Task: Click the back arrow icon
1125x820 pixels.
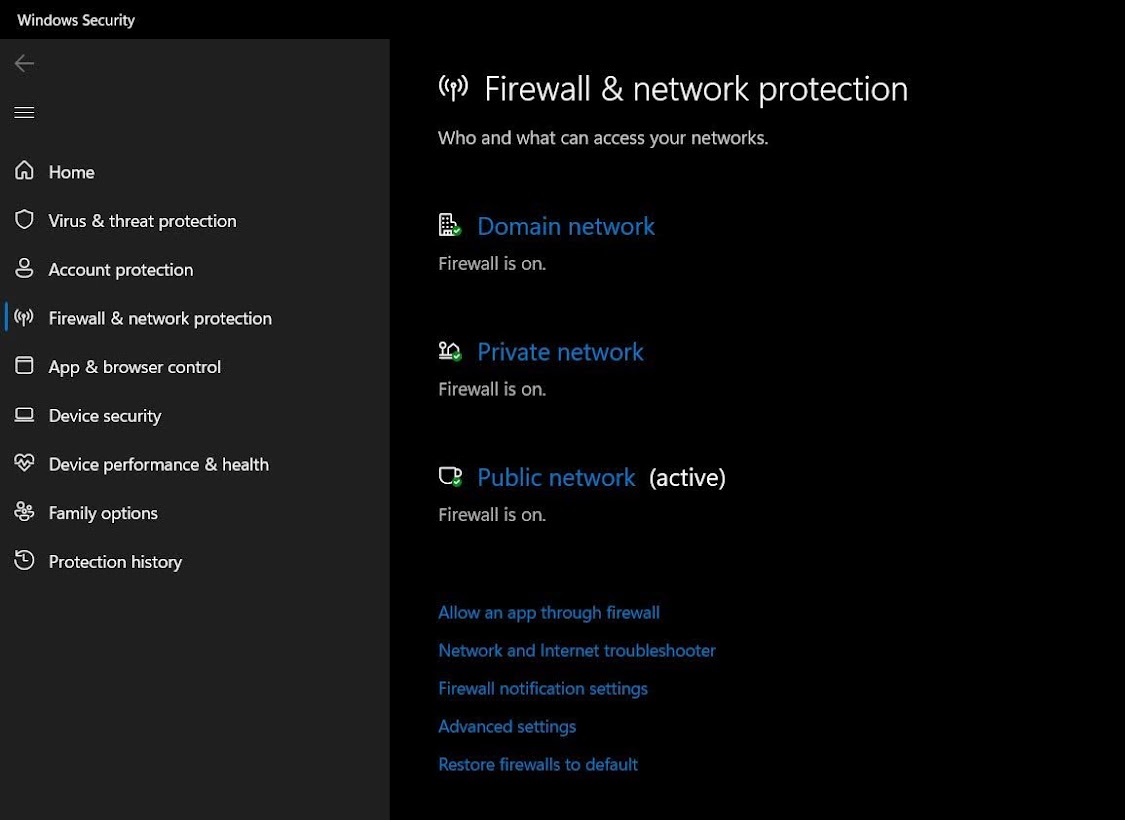Action: click(24, 64)
